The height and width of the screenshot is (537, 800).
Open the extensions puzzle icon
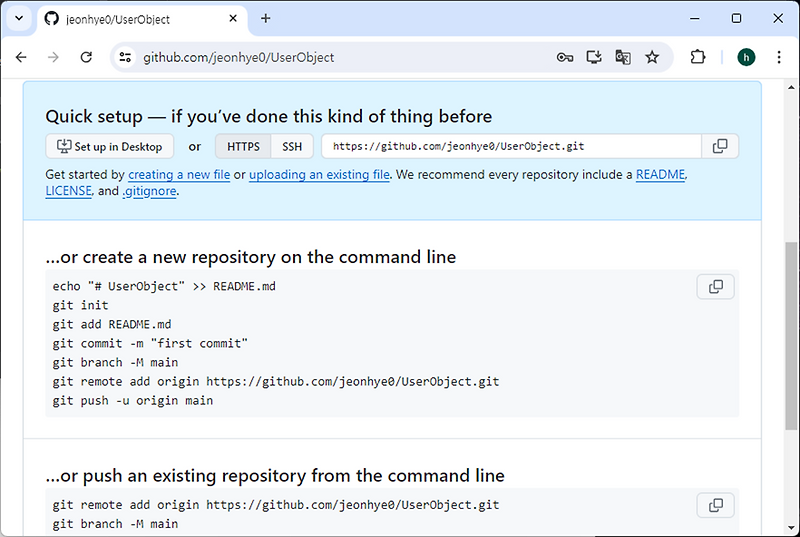coord(697,57)
